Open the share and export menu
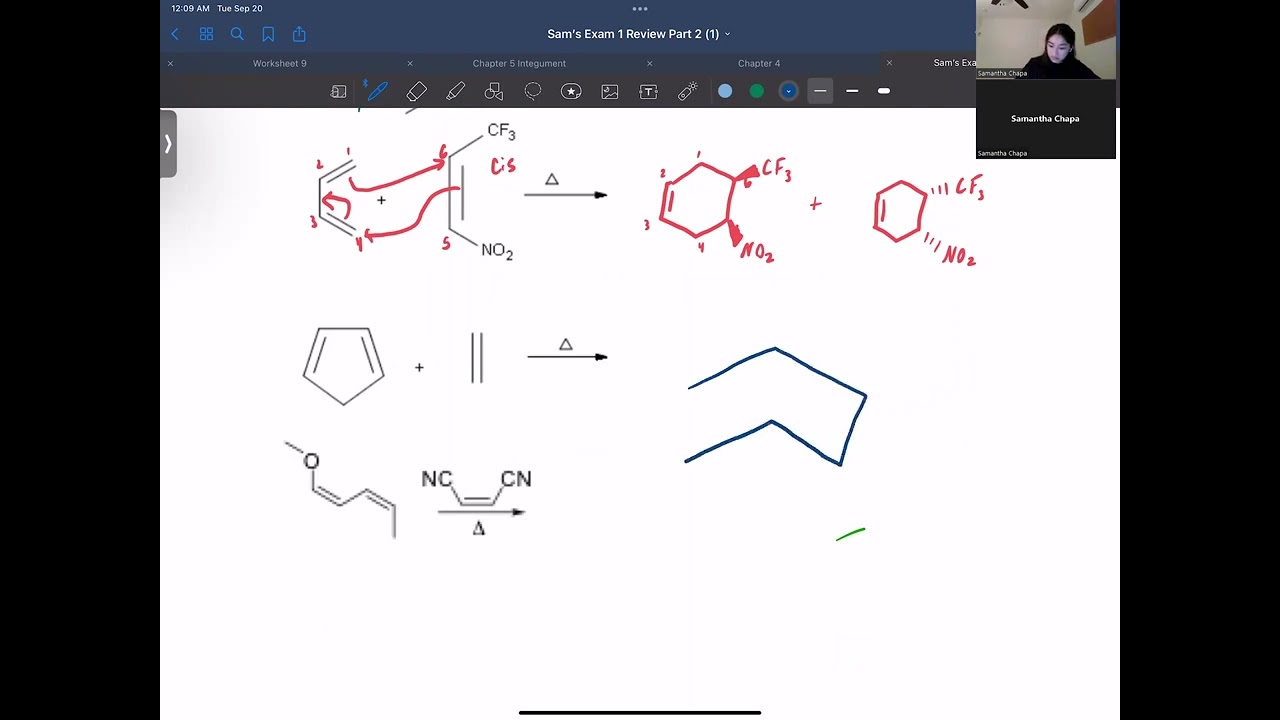The height and width of the screenshot is (720, 1280). 299,34
